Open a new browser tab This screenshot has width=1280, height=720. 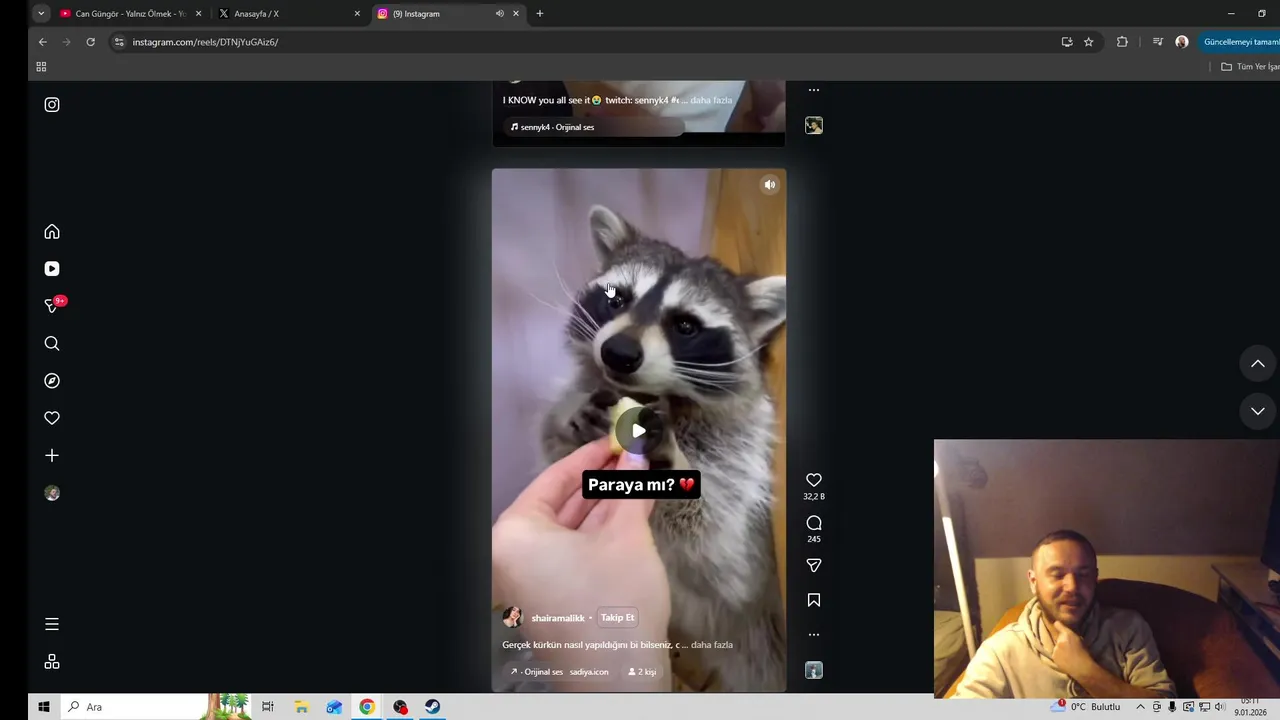pos(540,14)
